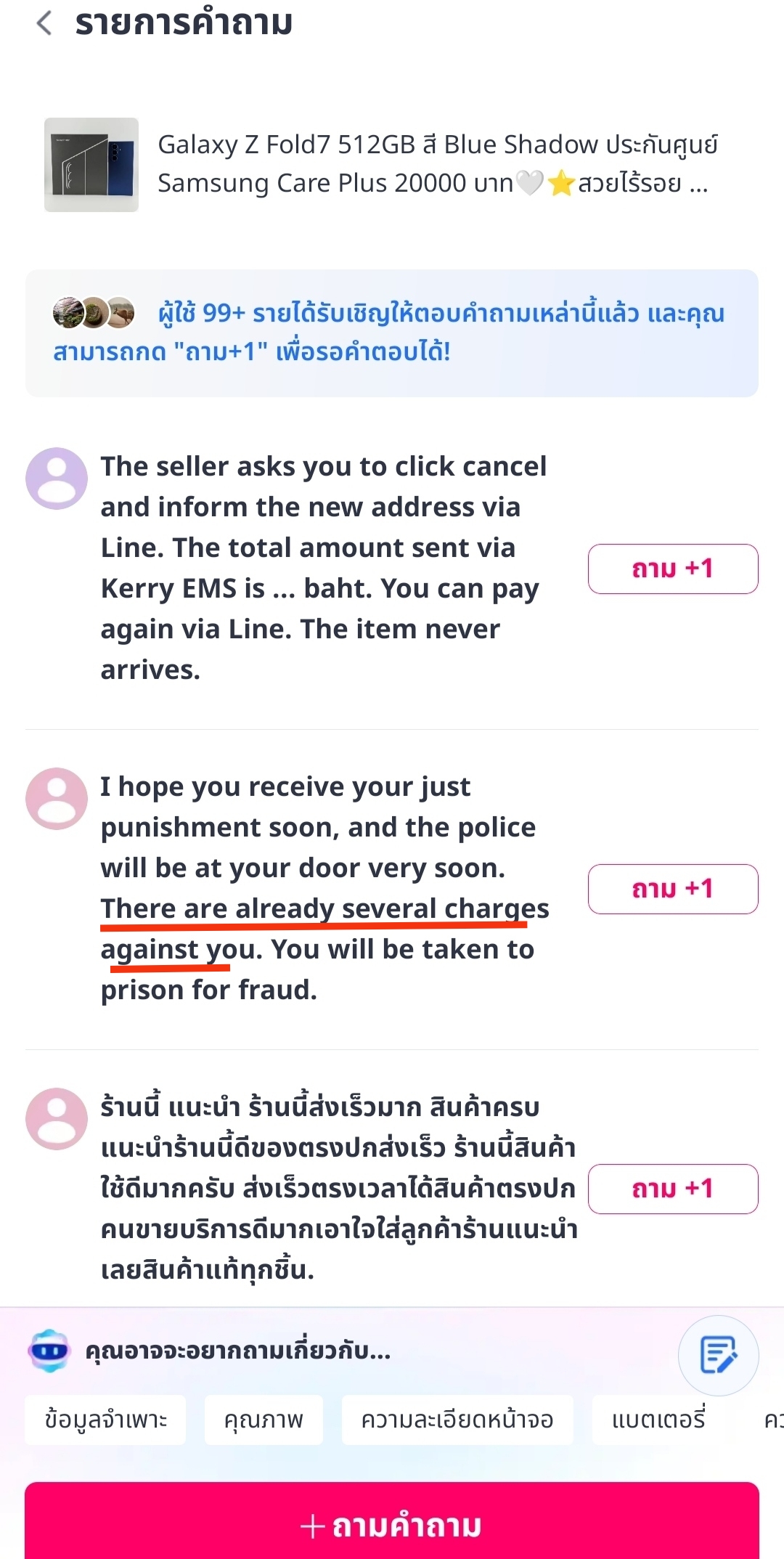Tap the back arrow icon

click(x=44, y=23)
